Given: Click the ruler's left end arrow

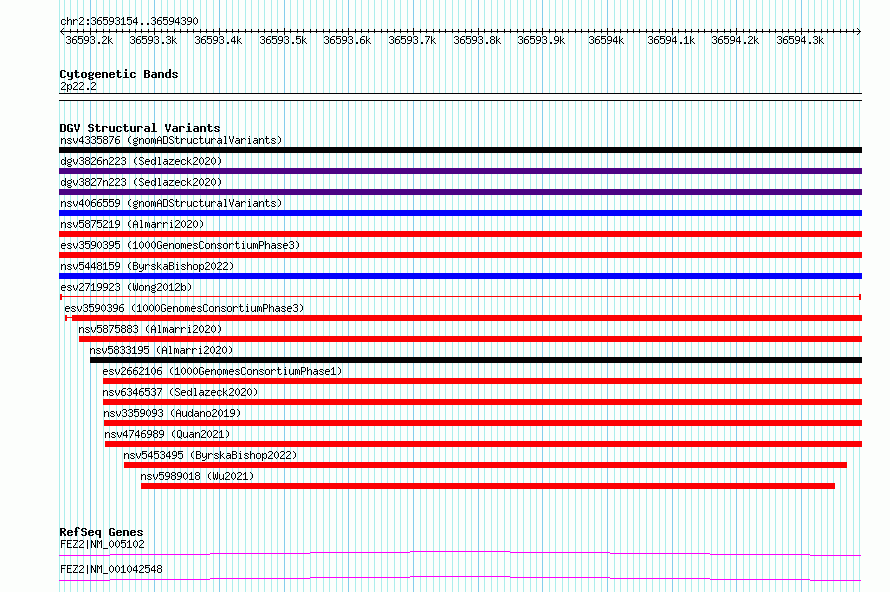Looking at the screenshot, I should (x=62, y=32).
